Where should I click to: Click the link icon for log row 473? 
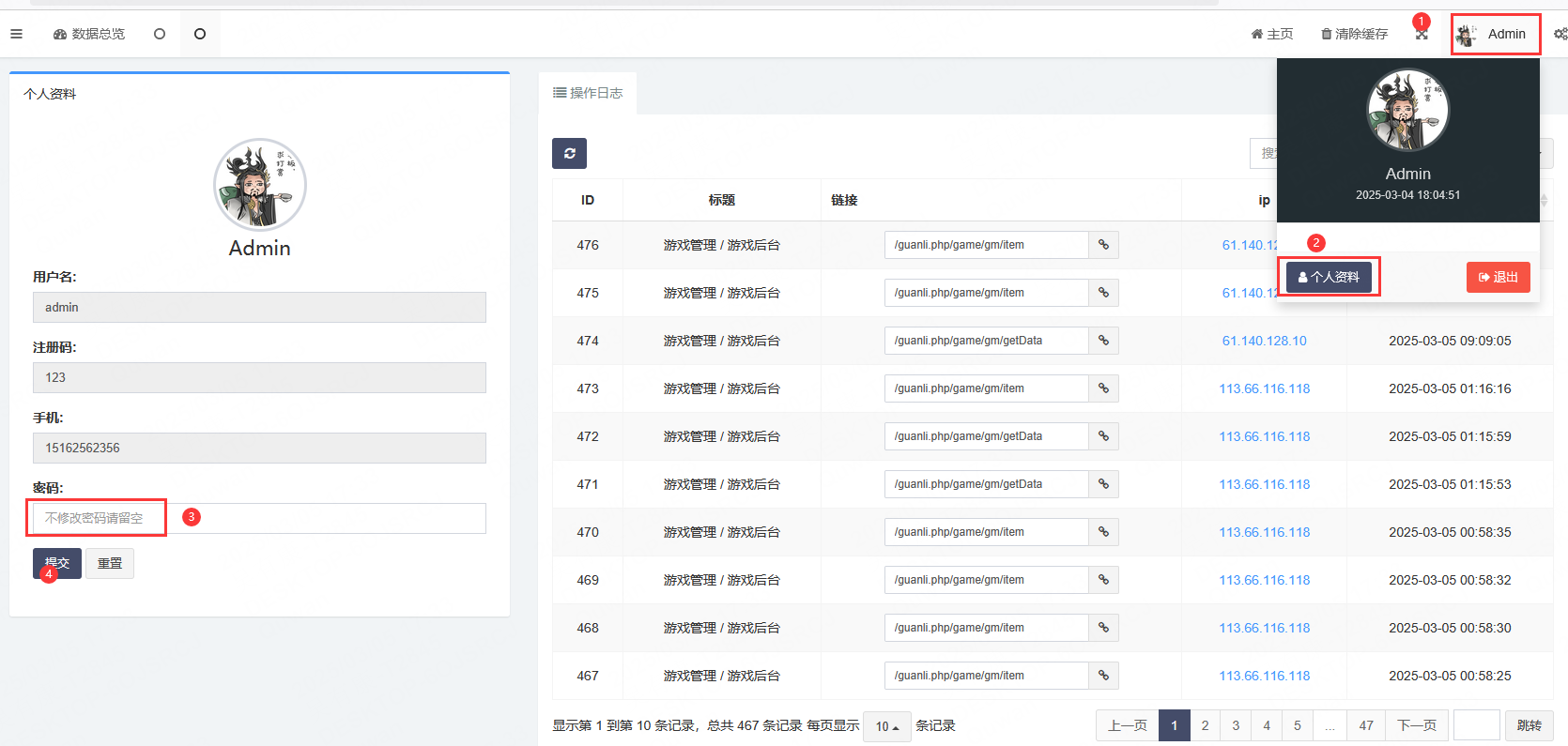pyautogui.click(x=1103, y=388)
